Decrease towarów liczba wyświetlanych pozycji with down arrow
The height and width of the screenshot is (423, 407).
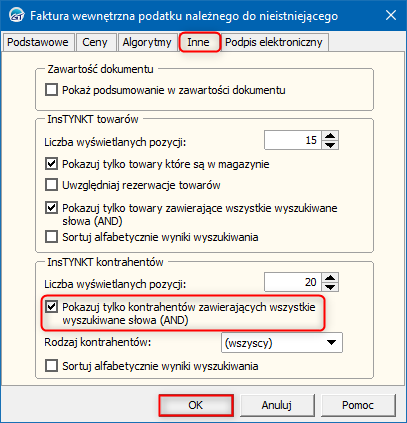330,145
